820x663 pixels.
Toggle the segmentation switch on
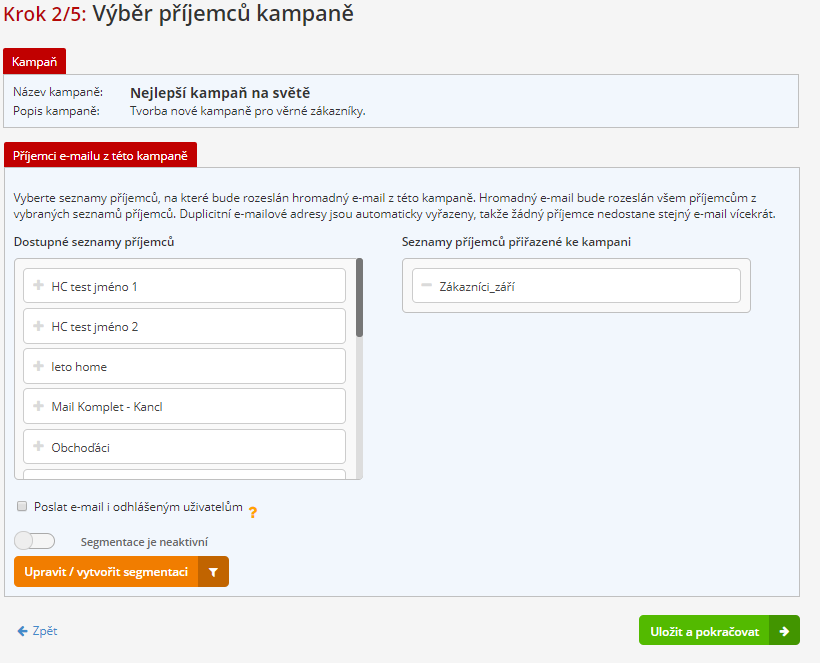[34, 541]
